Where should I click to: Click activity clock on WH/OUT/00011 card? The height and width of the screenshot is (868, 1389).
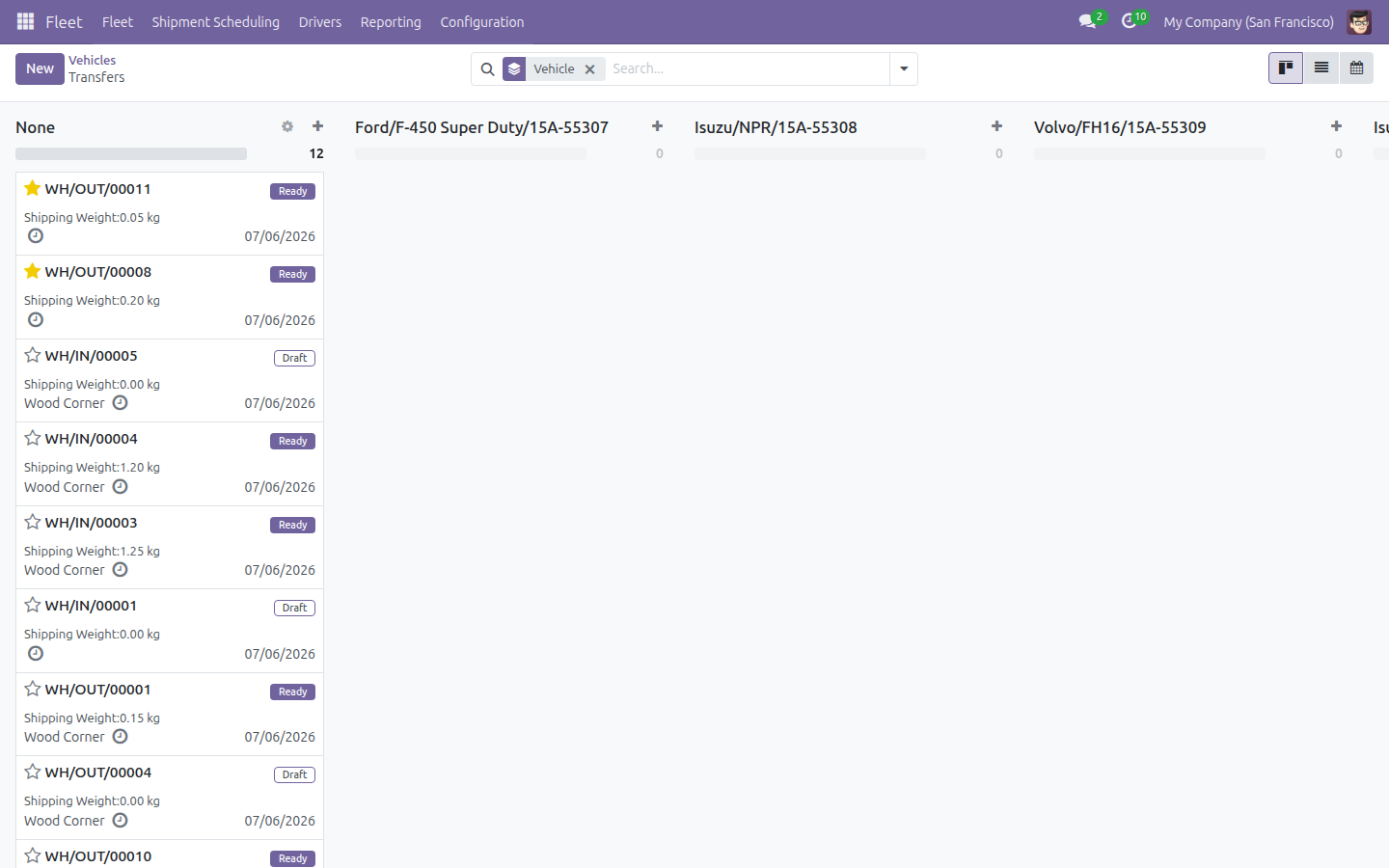tap(36, 236)
